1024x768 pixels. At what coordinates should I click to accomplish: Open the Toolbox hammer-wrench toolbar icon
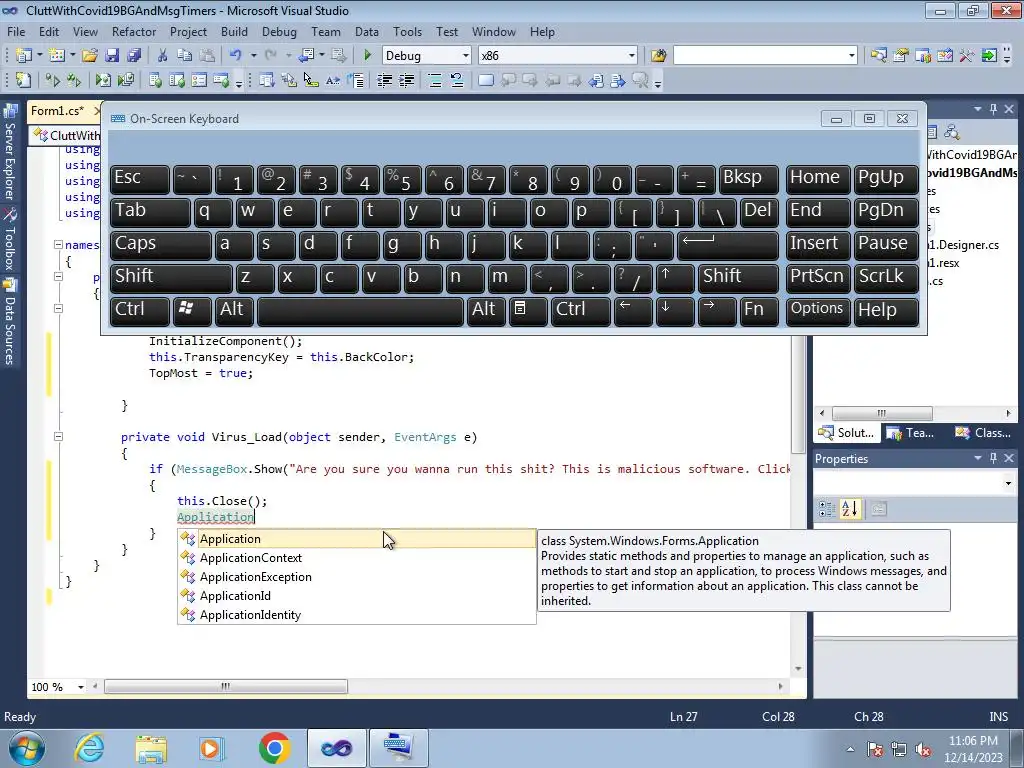(967, 56)
